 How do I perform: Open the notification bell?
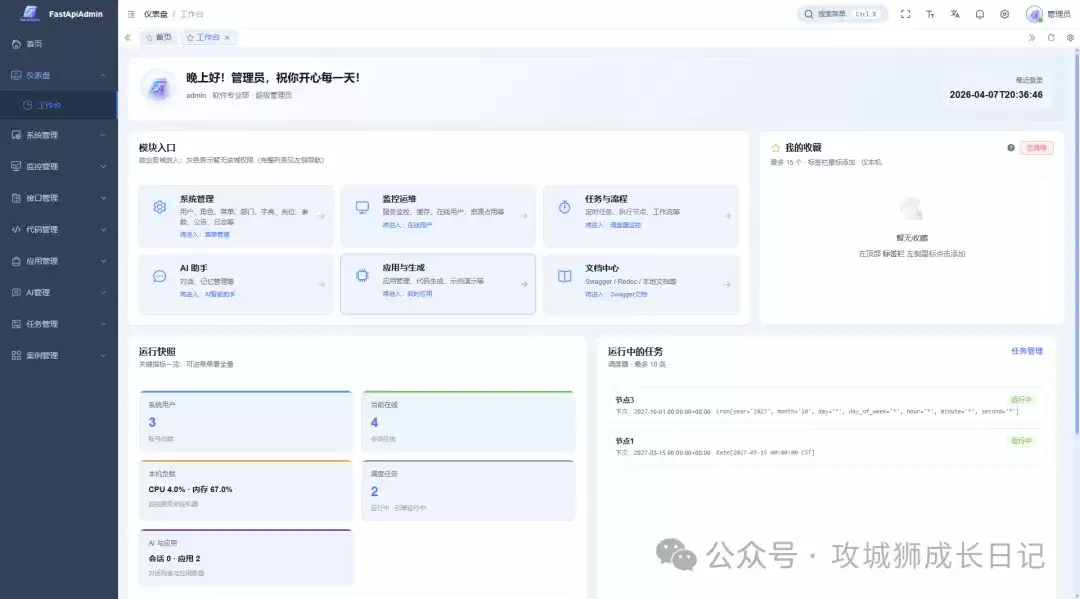click(980, 14)
